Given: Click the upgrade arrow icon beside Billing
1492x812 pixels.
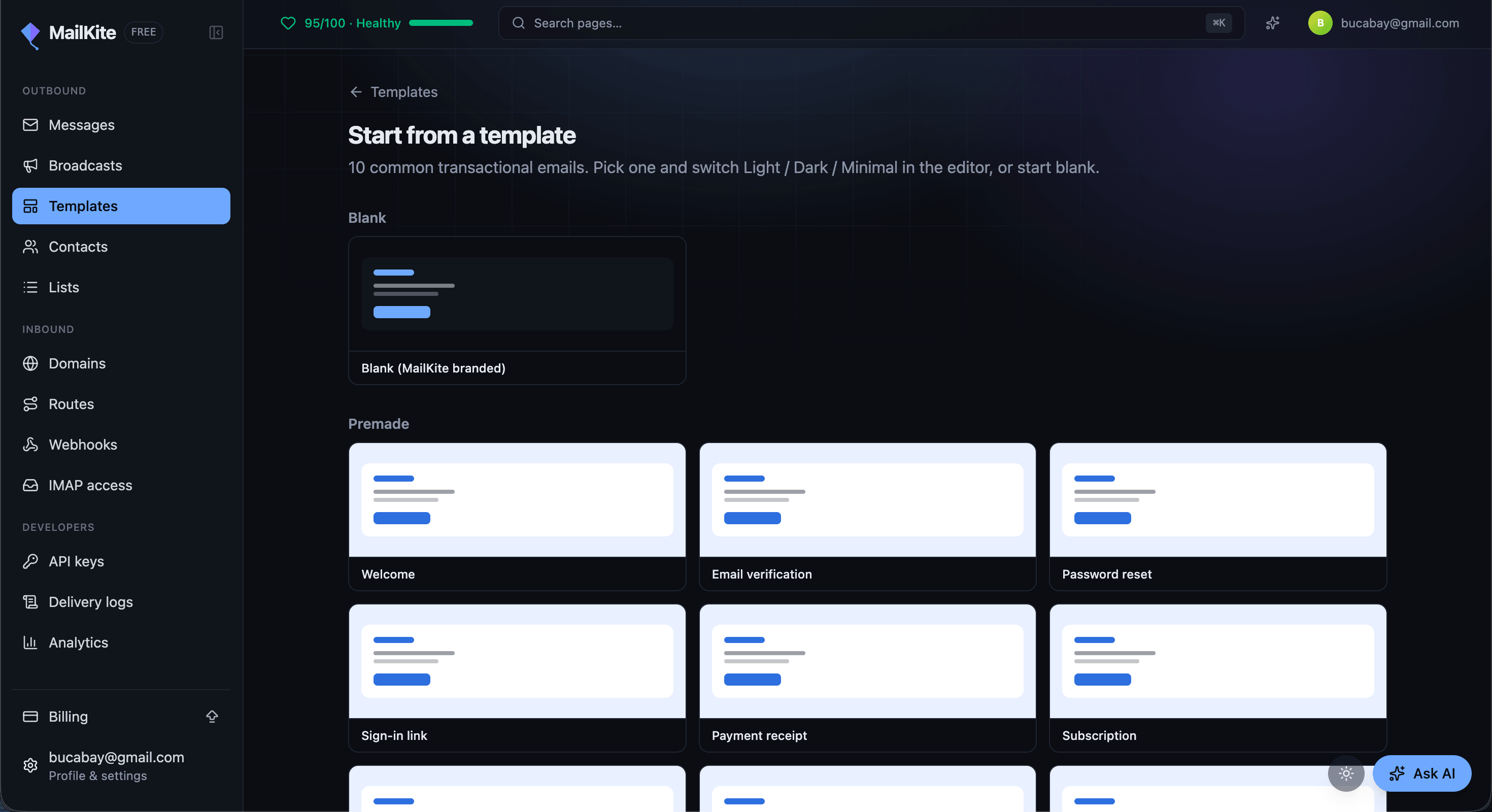Looking at the screenshot, I should [212, 717].
